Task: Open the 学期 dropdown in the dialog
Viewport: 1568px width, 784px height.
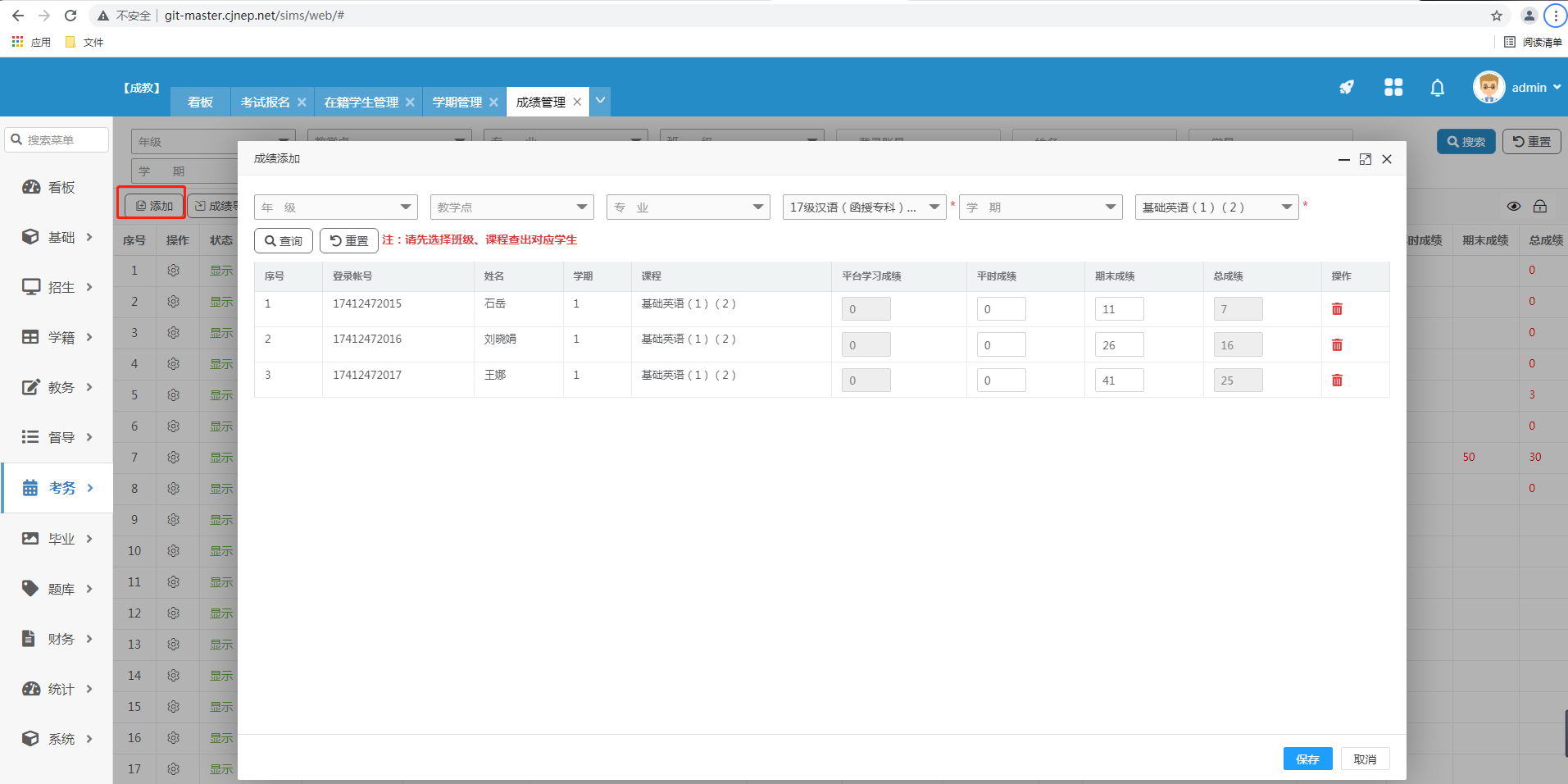Action: [x=1039, y=207]
